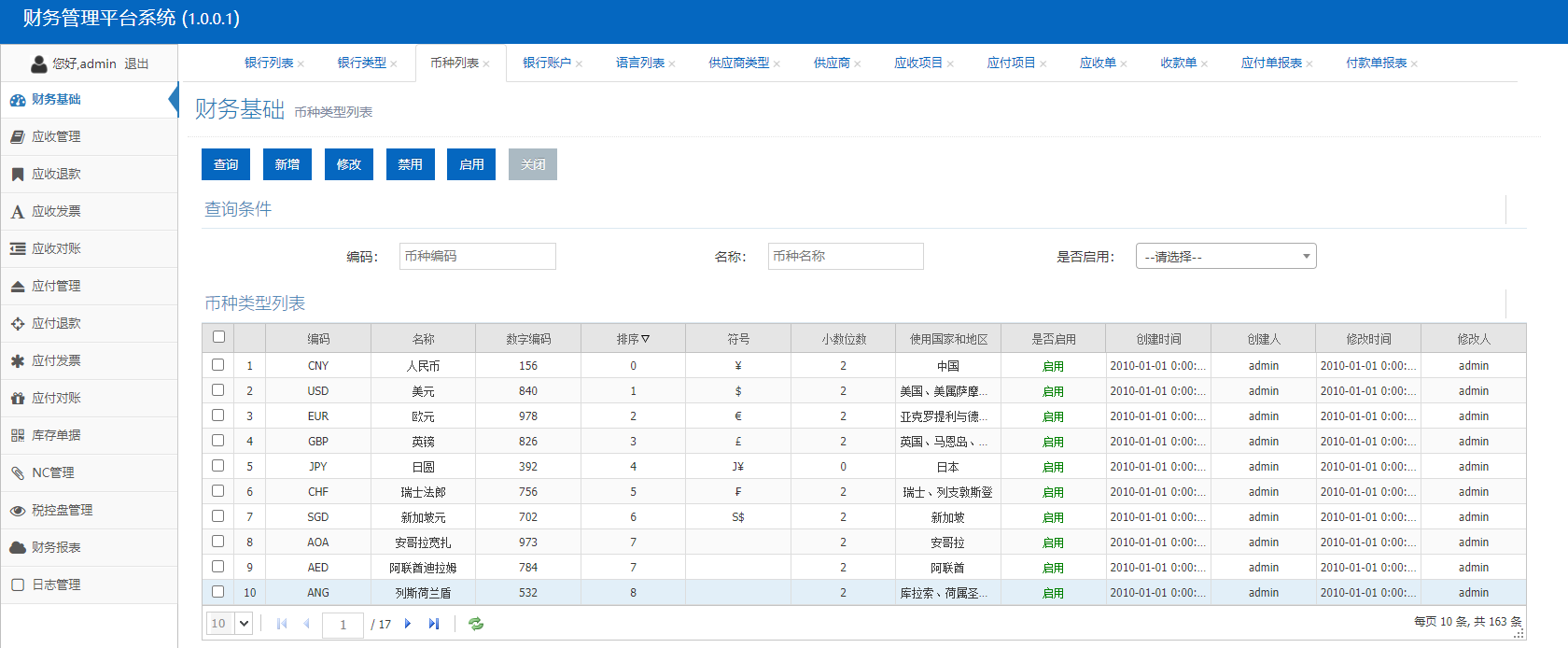Click the 库存单据 QR code icon
This screenshot has height=648, width=1568.
tap(18, 435)
